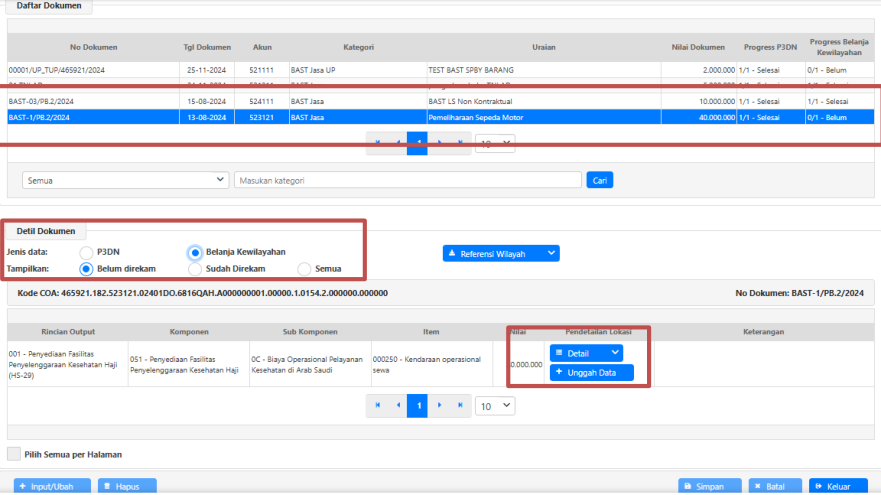Open the Semua category filter dropdown
The image size is (881, 495).
pyautogui.click(x=125, y=180)
